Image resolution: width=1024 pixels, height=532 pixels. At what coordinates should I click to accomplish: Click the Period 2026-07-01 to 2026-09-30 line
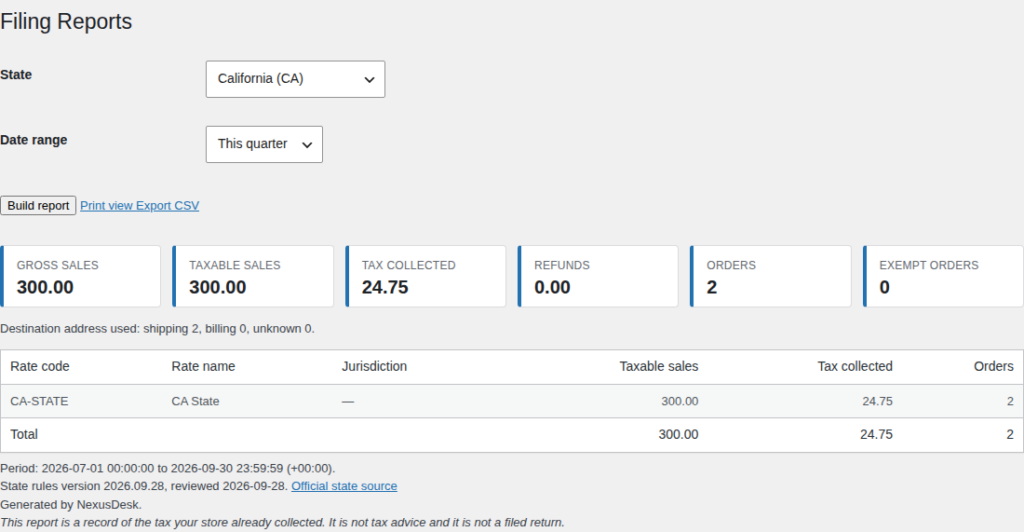[168, 469]
